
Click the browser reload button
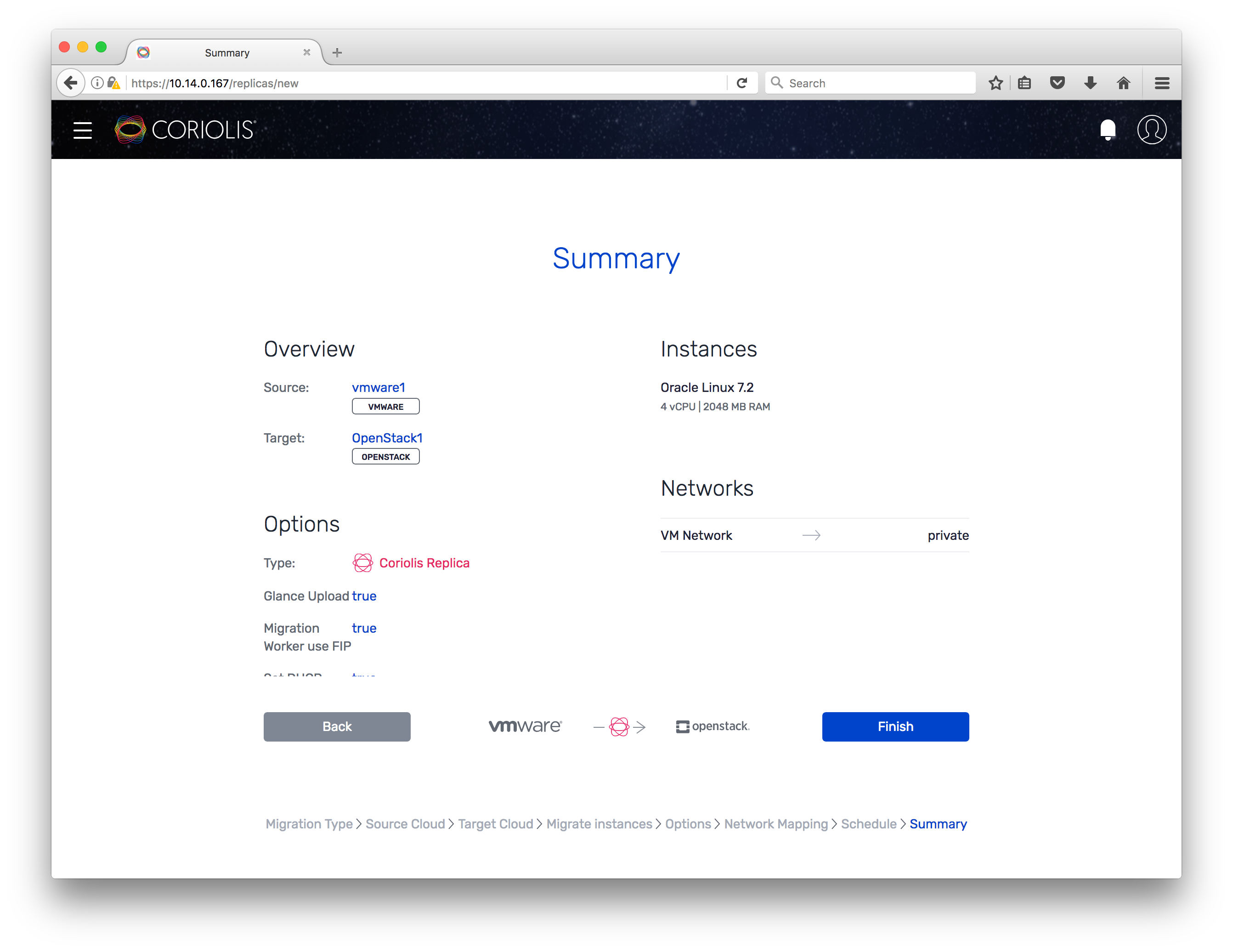tap(742, 83)
